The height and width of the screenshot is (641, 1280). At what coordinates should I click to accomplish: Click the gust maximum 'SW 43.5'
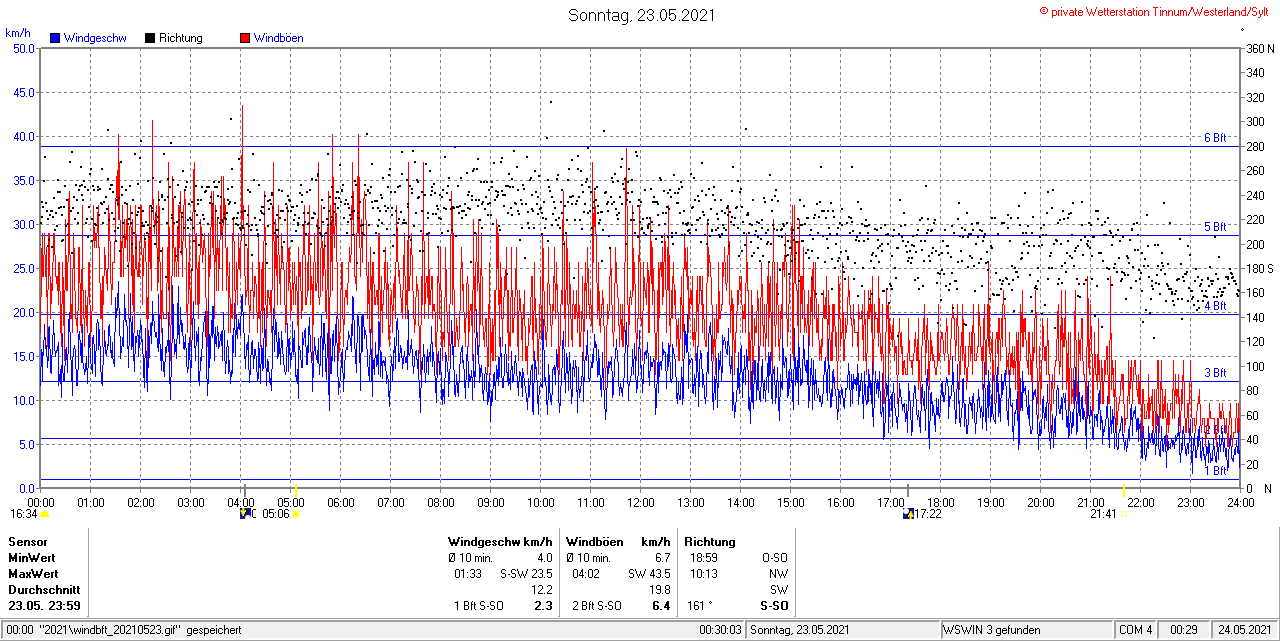pos(649,573)
